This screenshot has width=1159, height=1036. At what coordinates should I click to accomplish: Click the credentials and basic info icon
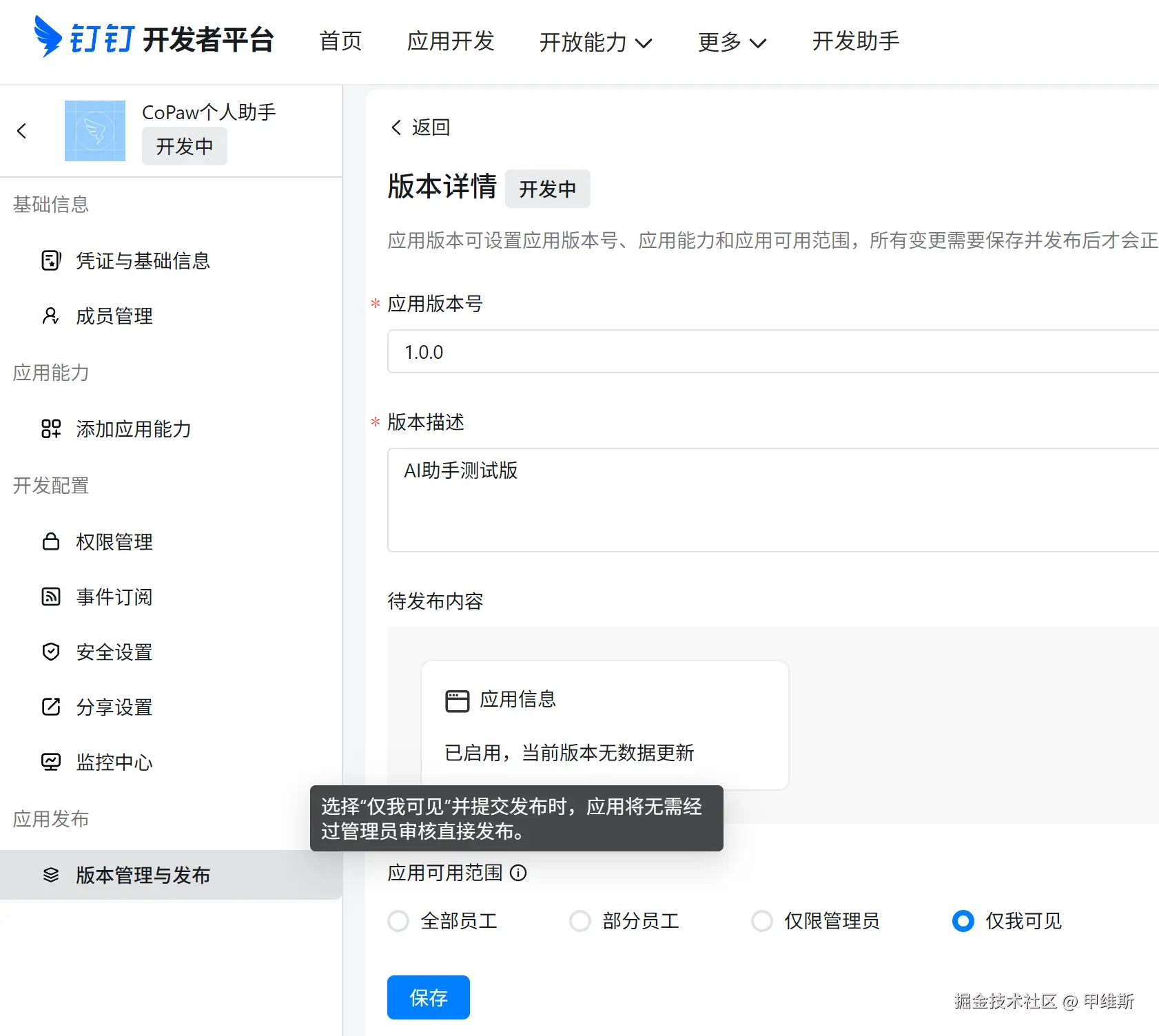[x=52, y=260]
